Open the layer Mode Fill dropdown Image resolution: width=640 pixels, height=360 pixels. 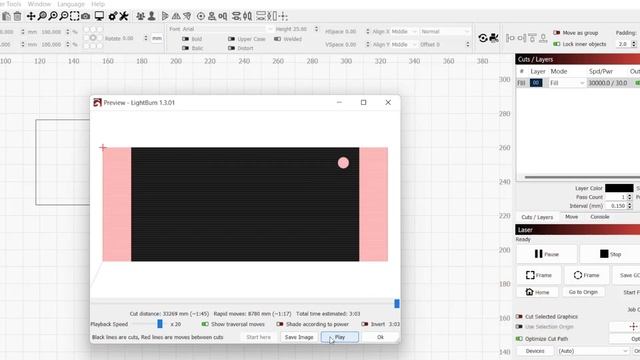point(567,83)
